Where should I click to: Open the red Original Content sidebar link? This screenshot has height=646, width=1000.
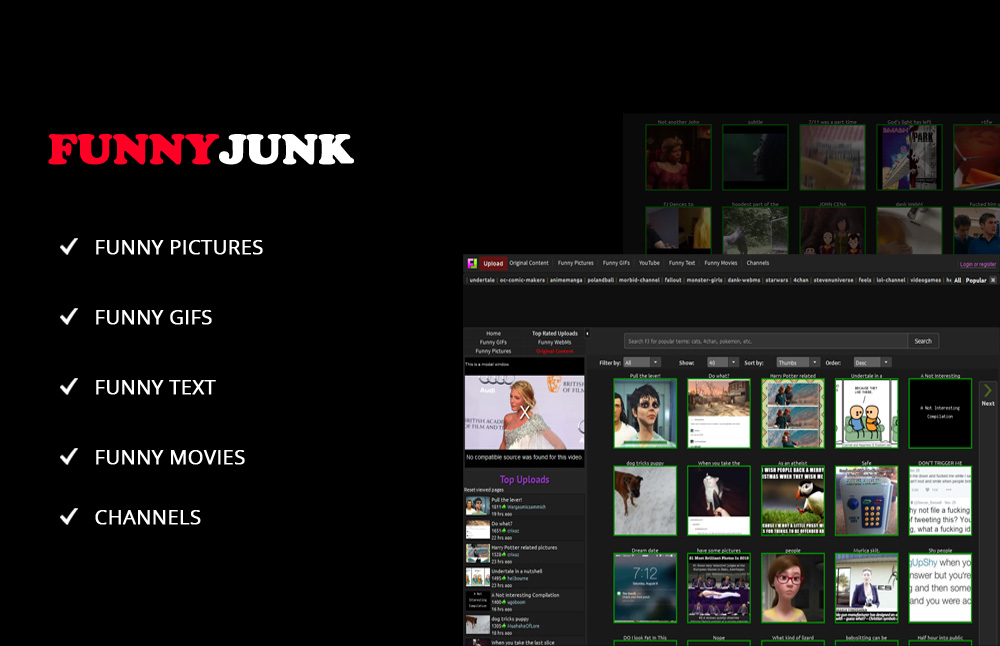(x=554, y=351)
